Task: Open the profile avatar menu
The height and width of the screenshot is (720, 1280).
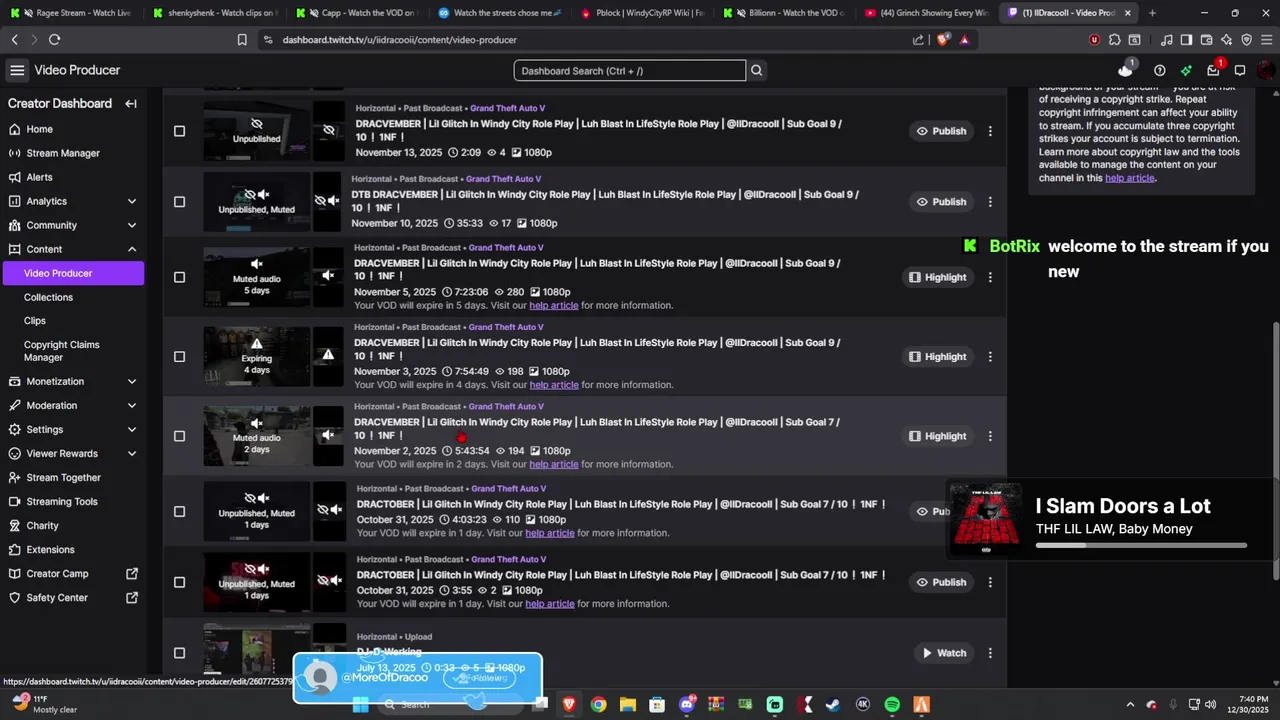Action: click(1267, 70)
